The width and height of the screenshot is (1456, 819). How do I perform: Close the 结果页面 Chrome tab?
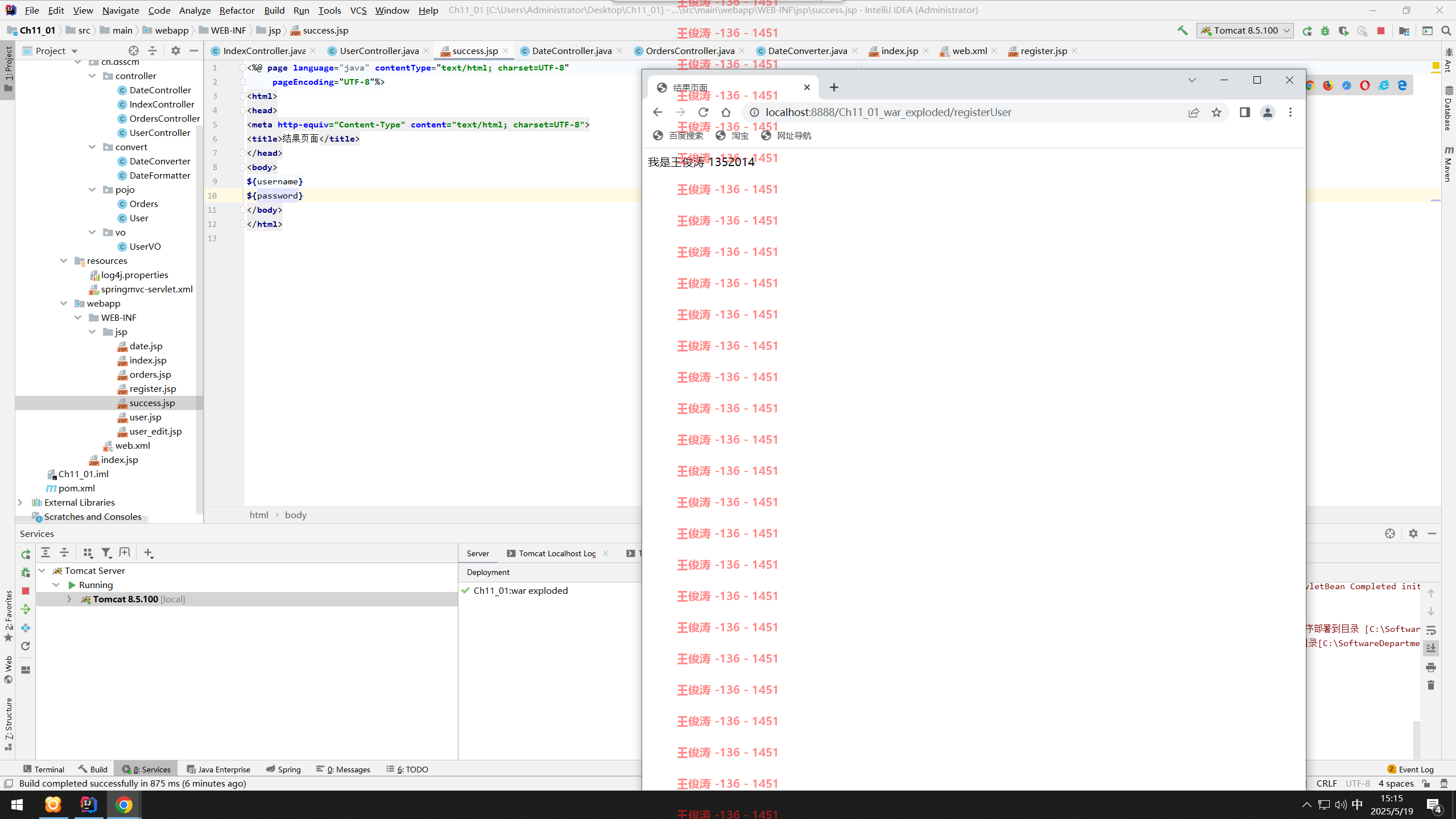click(x=806, y=88)
